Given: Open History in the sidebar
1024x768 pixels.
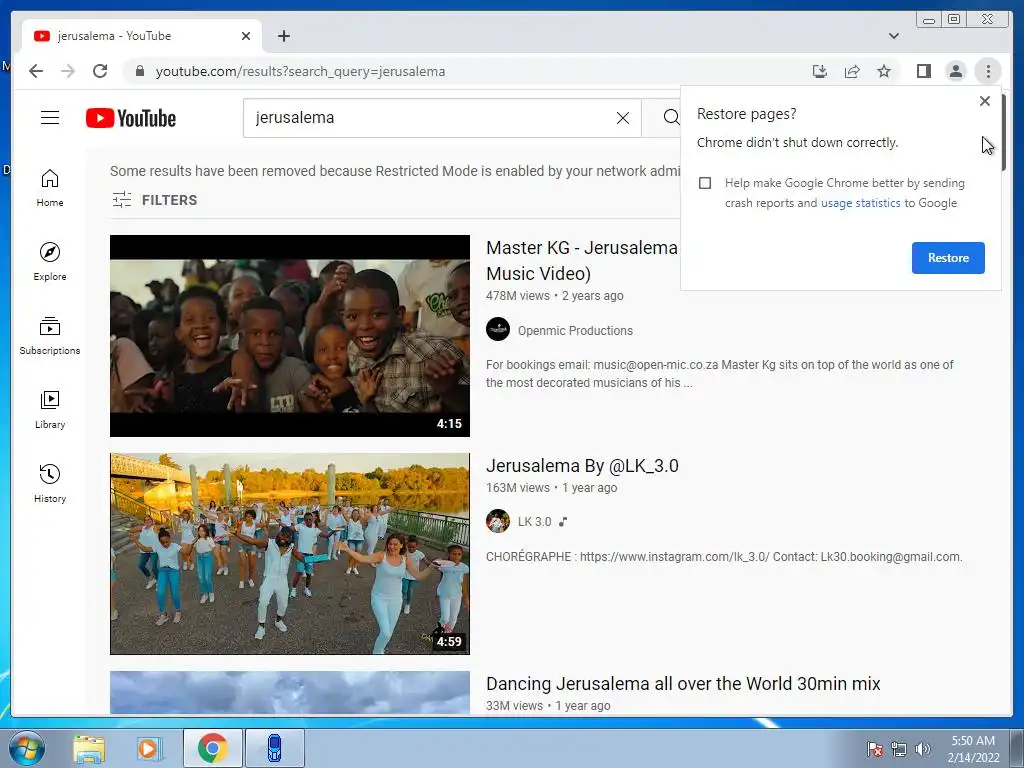Looking at the screenshot, I should [50, 483].
